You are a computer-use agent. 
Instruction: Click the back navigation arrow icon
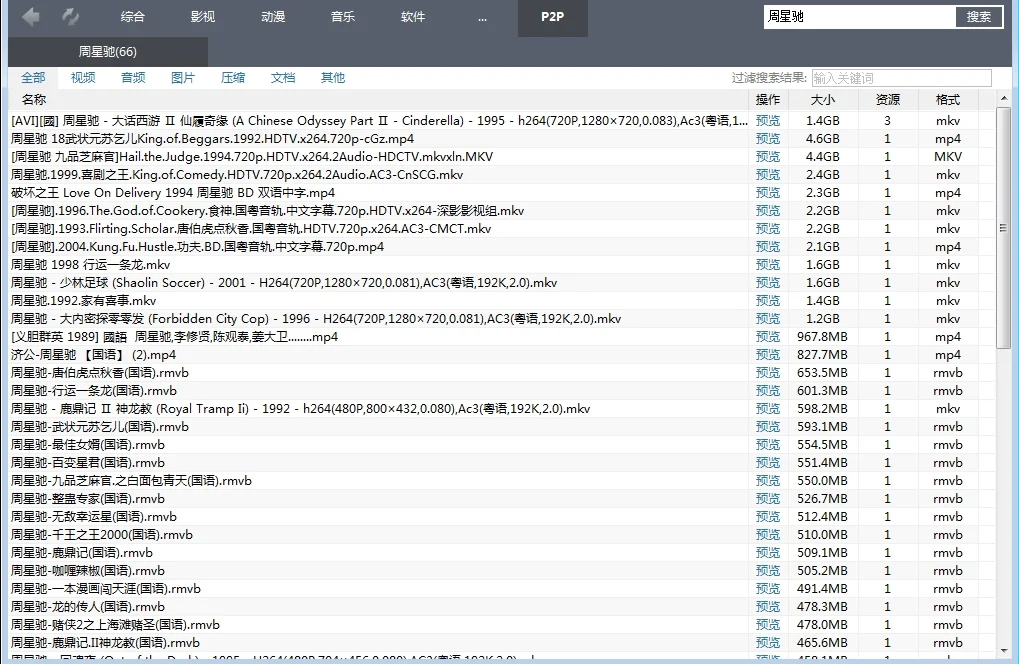click(x=30, y=15)
